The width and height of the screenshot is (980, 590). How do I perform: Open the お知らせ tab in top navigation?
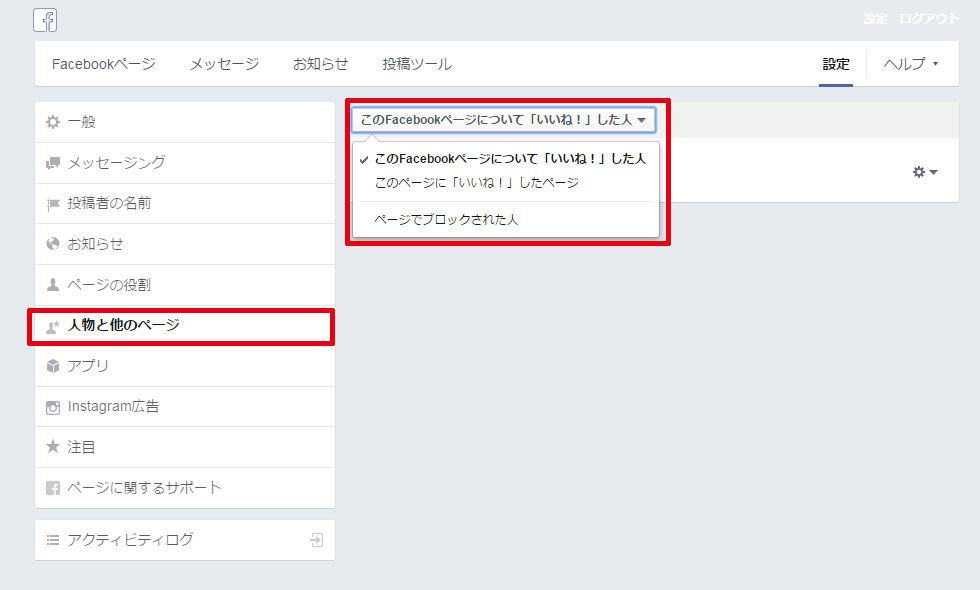pos(321,64)
